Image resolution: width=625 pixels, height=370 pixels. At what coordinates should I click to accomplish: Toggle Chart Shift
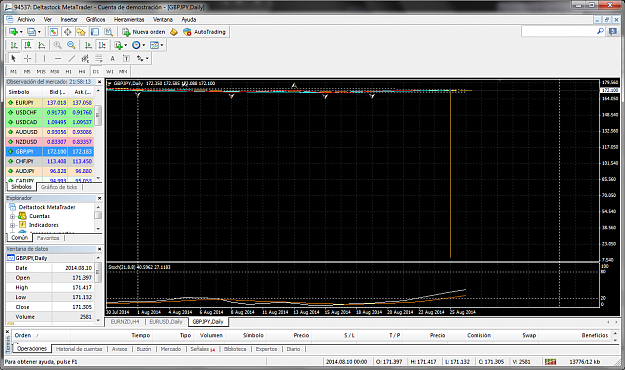(x=102, y=45)
